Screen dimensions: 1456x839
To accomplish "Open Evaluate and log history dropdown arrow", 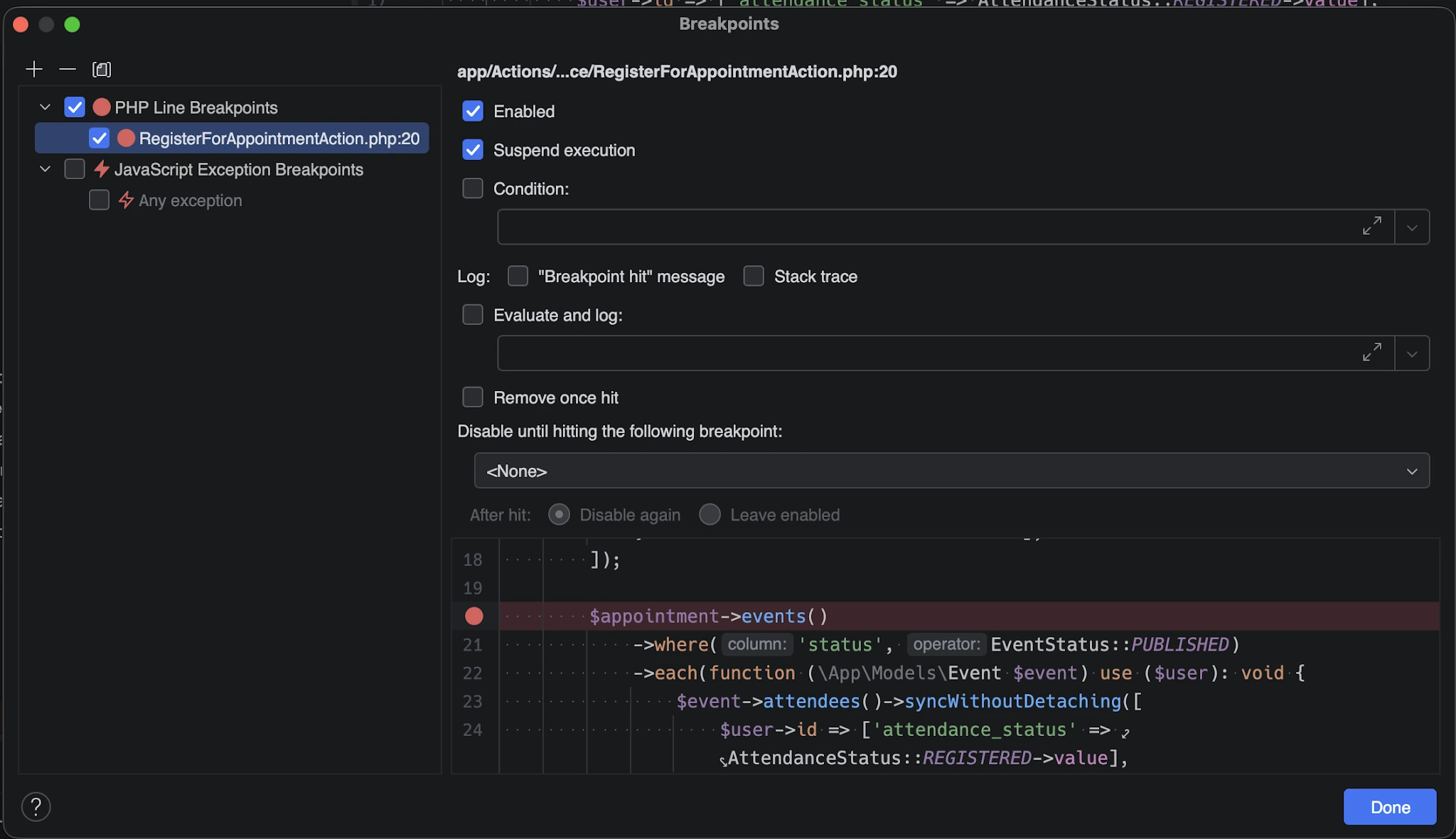I will [1412, 354].
